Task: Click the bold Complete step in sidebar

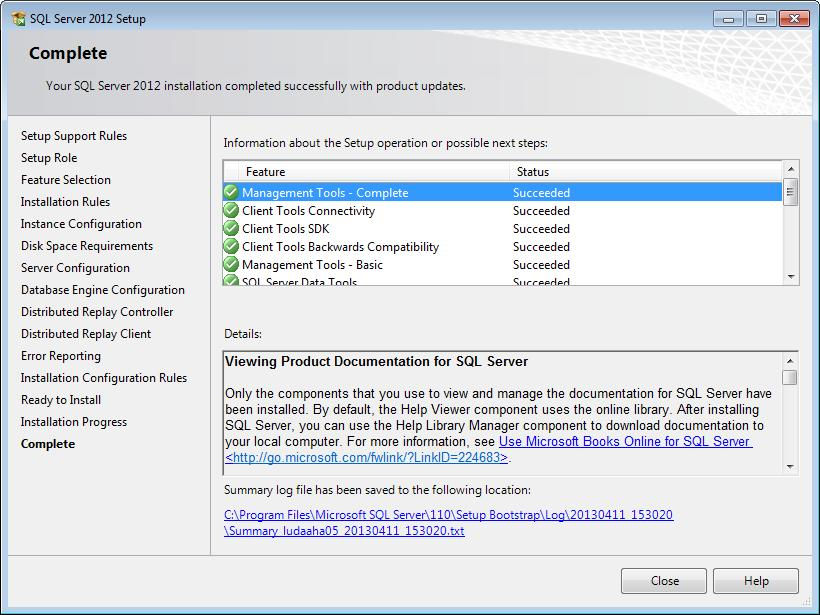Action: click(x=48, y=443)
